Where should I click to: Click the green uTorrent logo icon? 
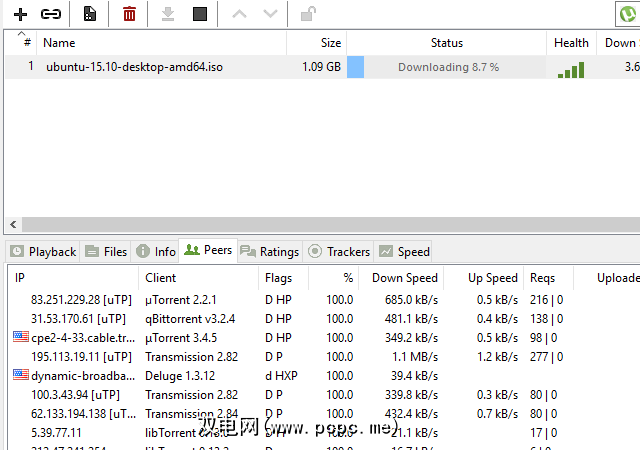click(628, 14)
